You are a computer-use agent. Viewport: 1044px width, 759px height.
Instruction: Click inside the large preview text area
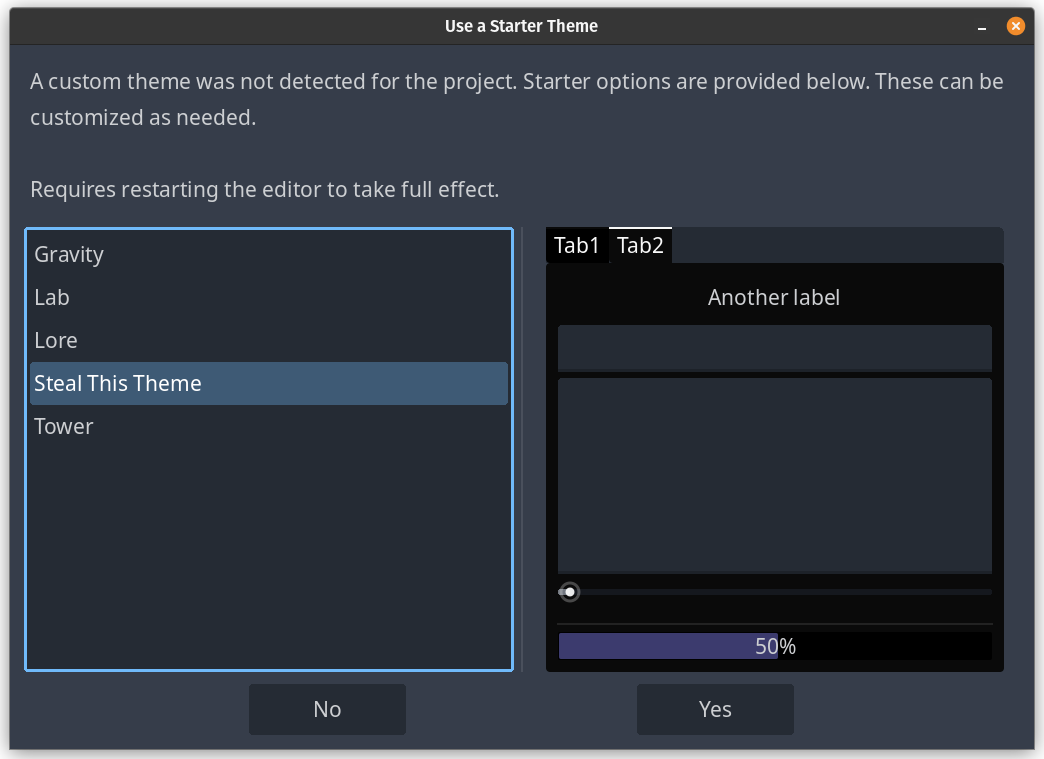[775, 475]
